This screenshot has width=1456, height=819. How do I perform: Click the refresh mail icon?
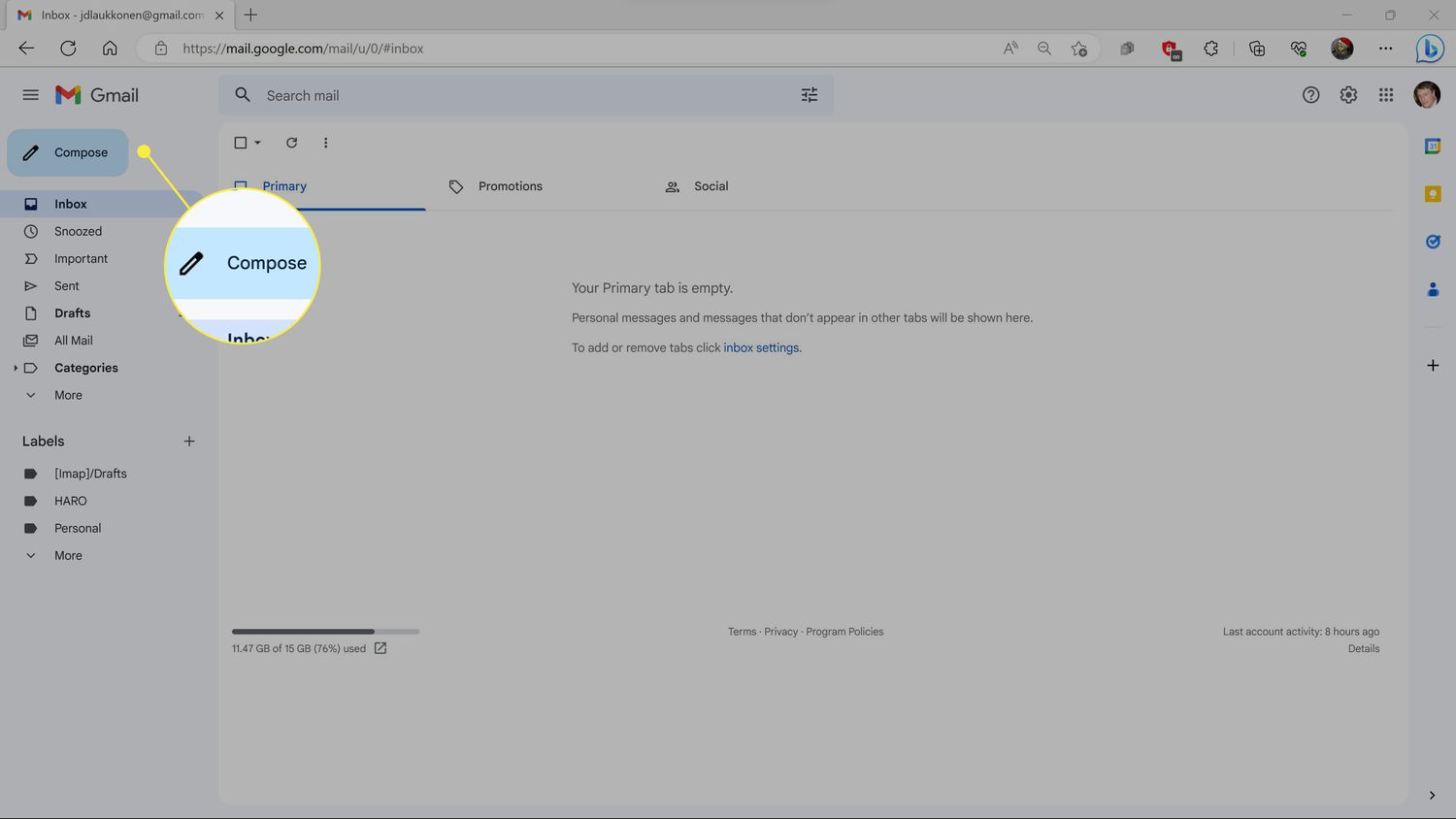(291, 143)
